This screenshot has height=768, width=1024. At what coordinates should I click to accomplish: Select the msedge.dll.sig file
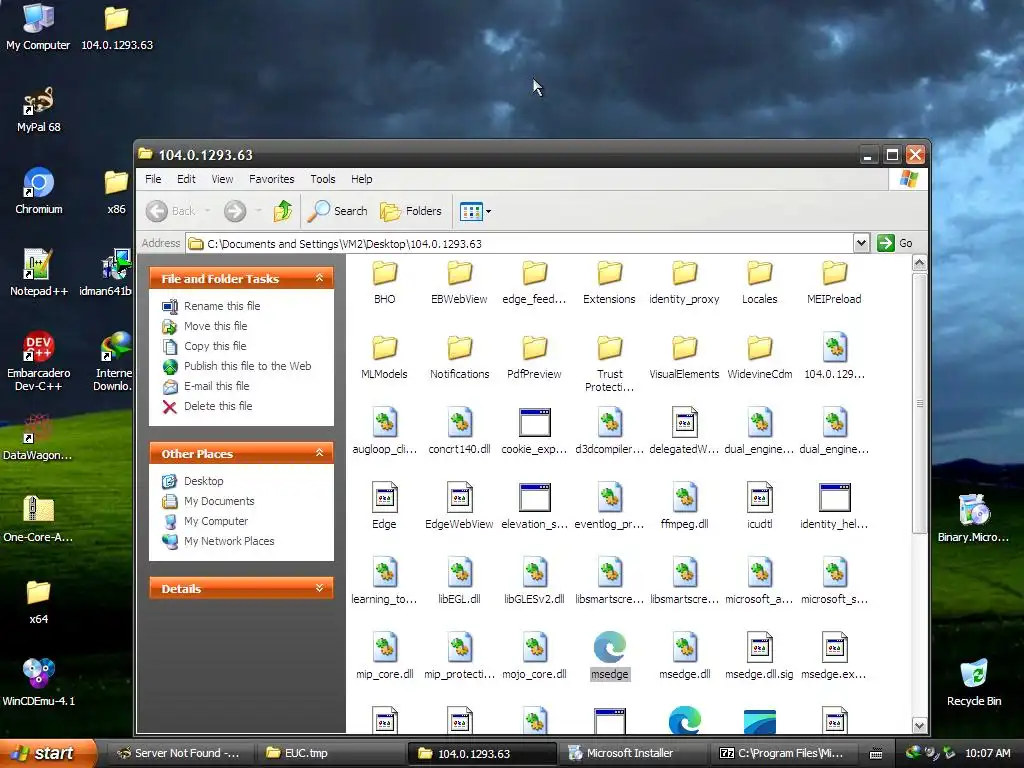point(760,658)
